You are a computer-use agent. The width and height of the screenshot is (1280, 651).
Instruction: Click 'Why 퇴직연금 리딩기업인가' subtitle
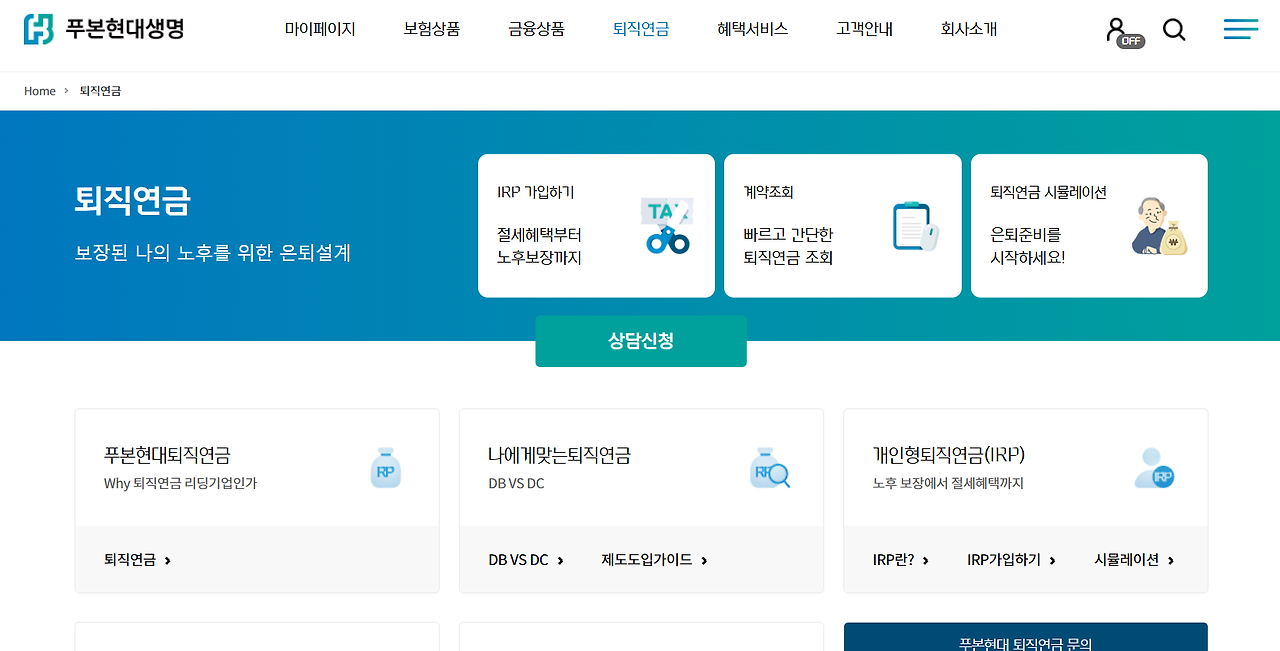(180, 483)
